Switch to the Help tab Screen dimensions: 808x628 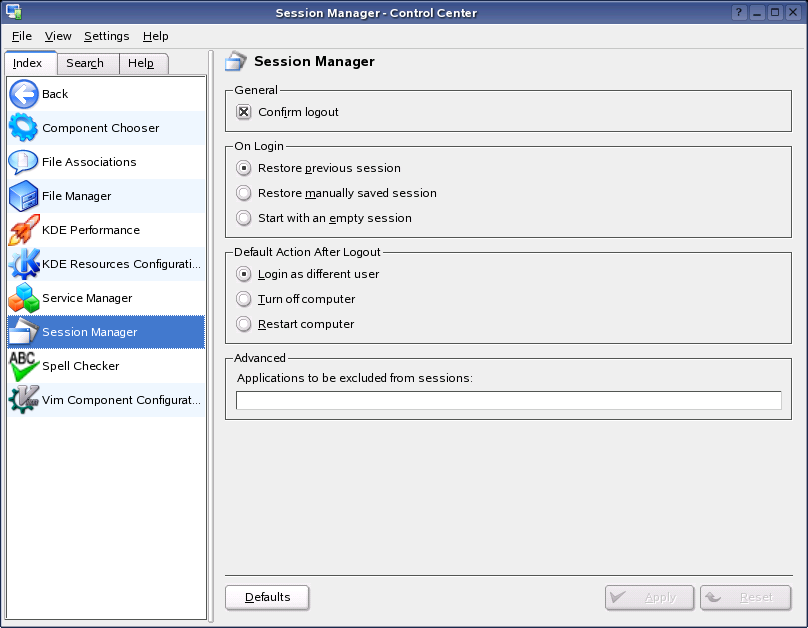pos(144,63)
